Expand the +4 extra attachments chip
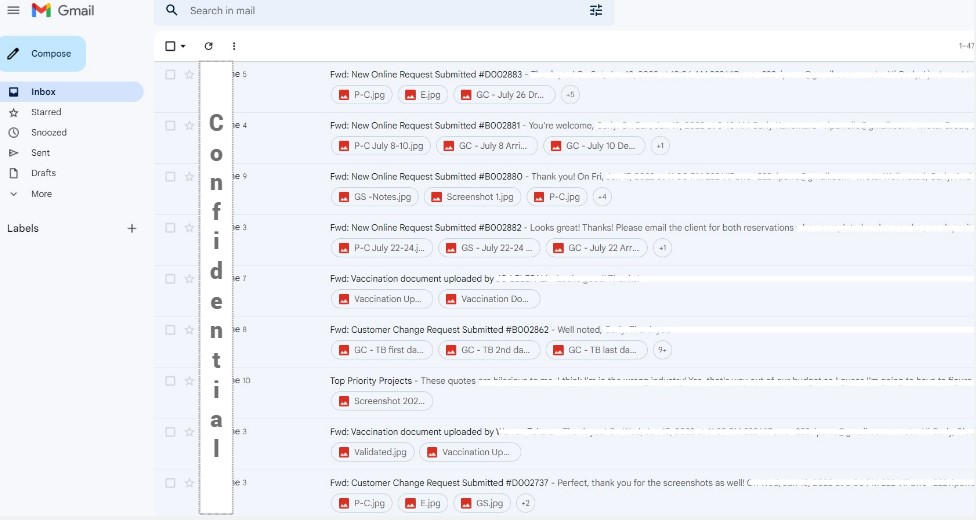 [x=602, y=197]
